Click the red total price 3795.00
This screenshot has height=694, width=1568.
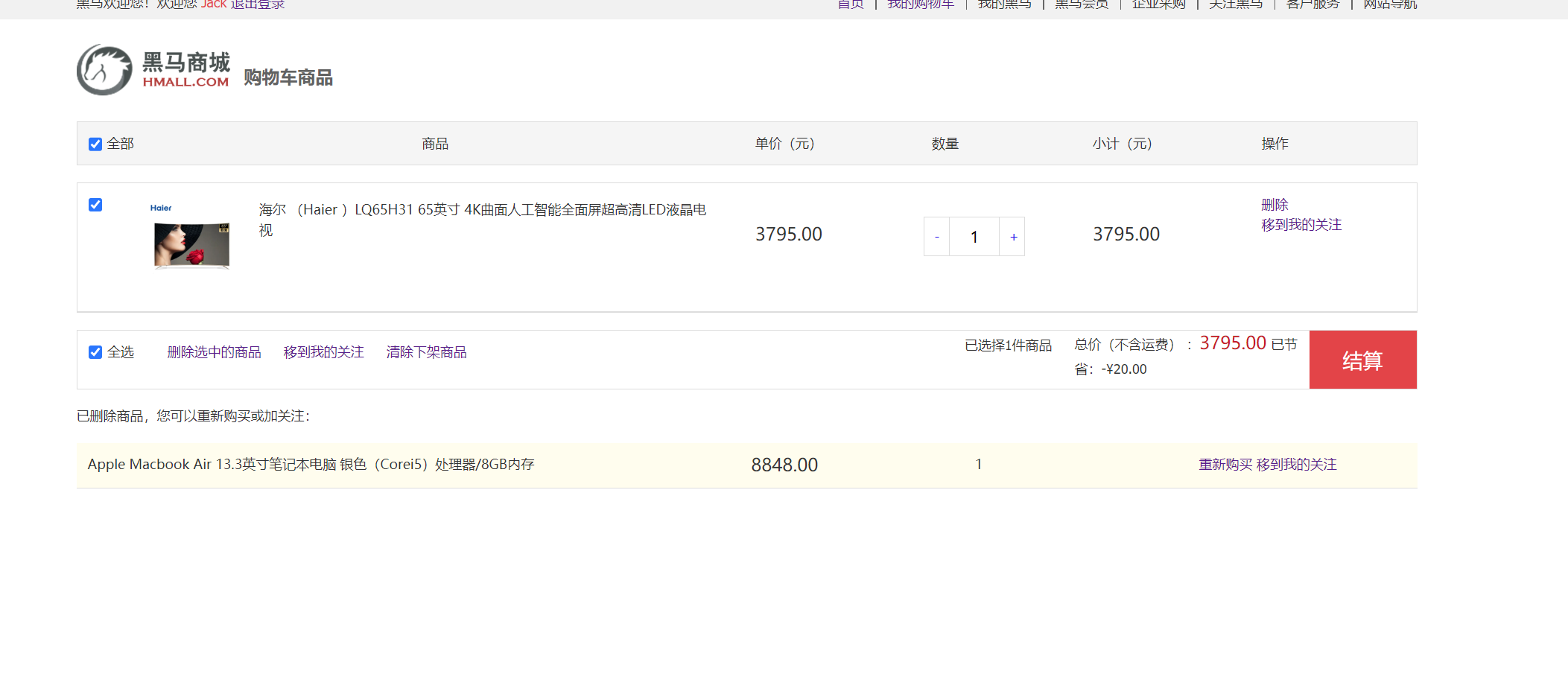tap(1233, 343)
